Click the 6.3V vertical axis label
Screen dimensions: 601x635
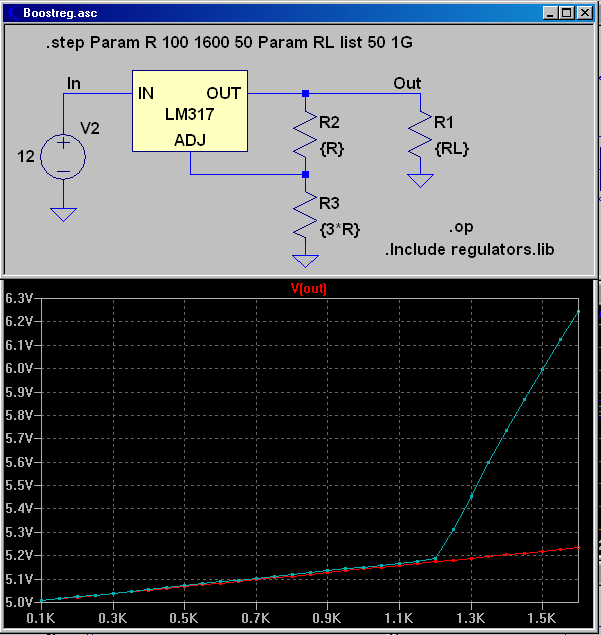click(19, 298)
